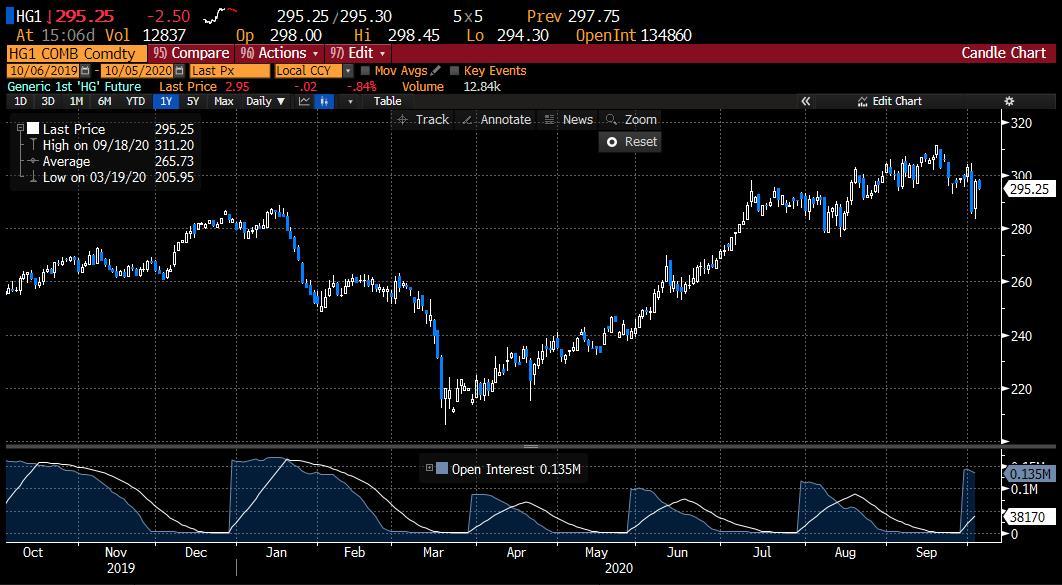Click the settings gear icon
The image size is (1062, 585).
coord(1008,102)
